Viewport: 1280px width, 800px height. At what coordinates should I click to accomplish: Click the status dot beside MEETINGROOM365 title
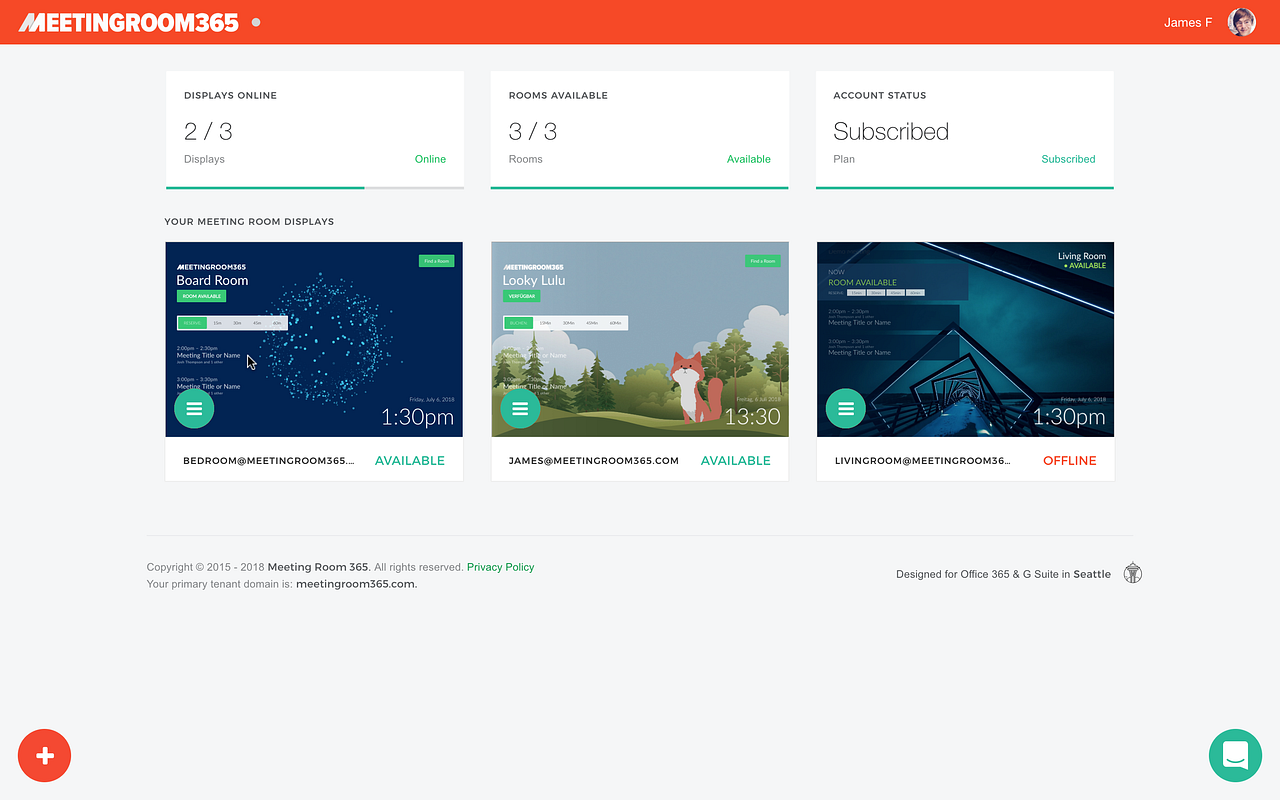click(255, 20)
